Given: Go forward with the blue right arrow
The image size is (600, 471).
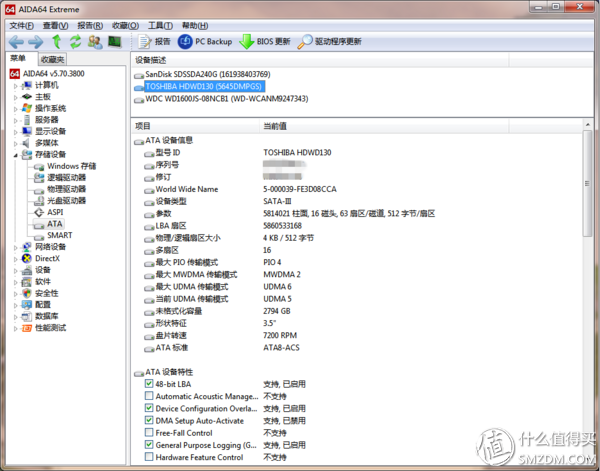Looking at the screenshot, I should click(x=36, y=42).
